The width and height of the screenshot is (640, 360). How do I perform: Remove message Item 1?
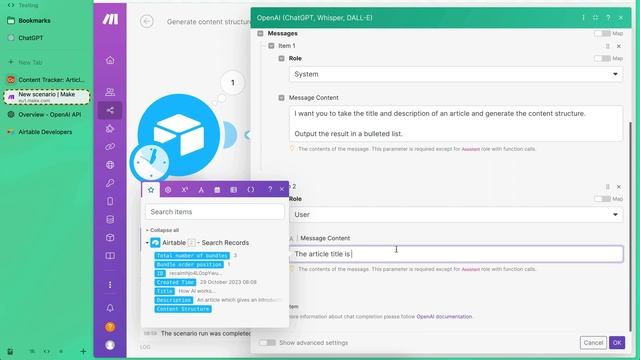coord(619,46)
